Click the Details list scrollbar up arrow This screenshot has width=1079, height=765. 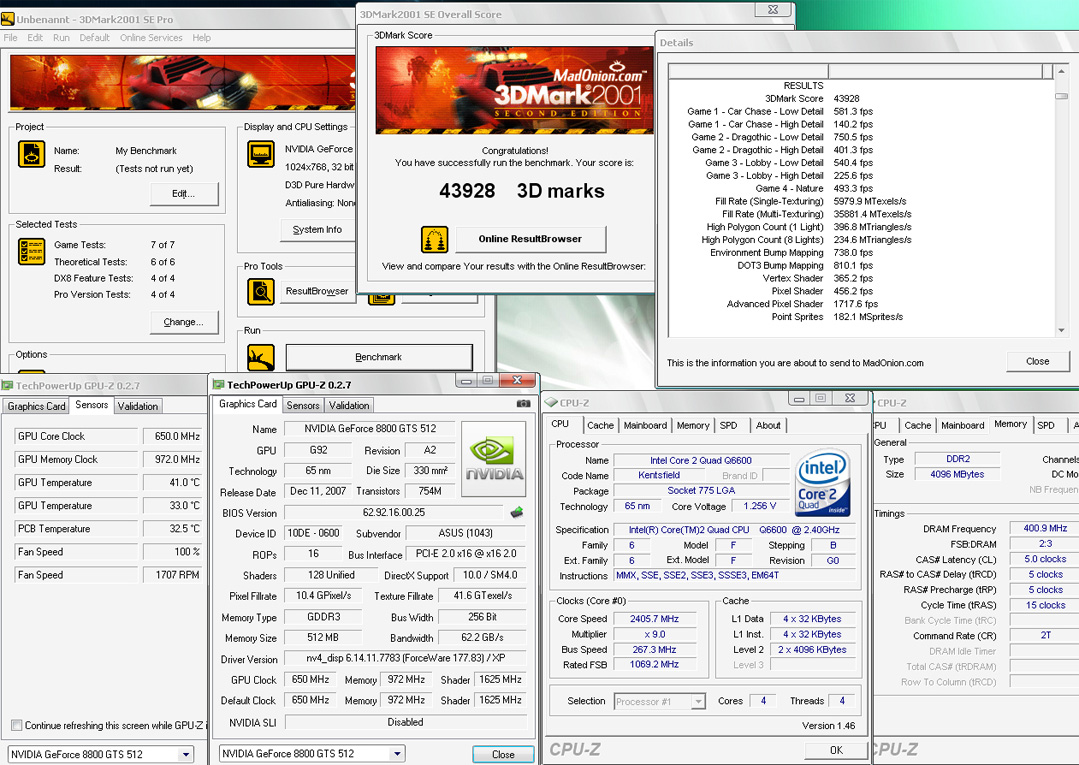tap(1060, 72)
